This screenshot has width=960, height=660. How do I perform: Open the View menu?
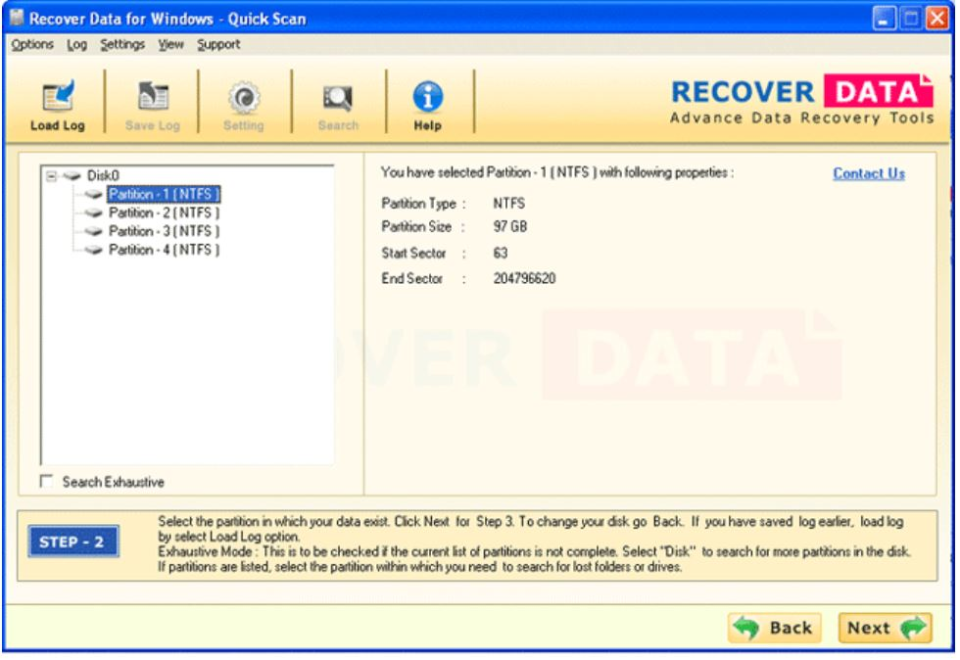(171, 45)
